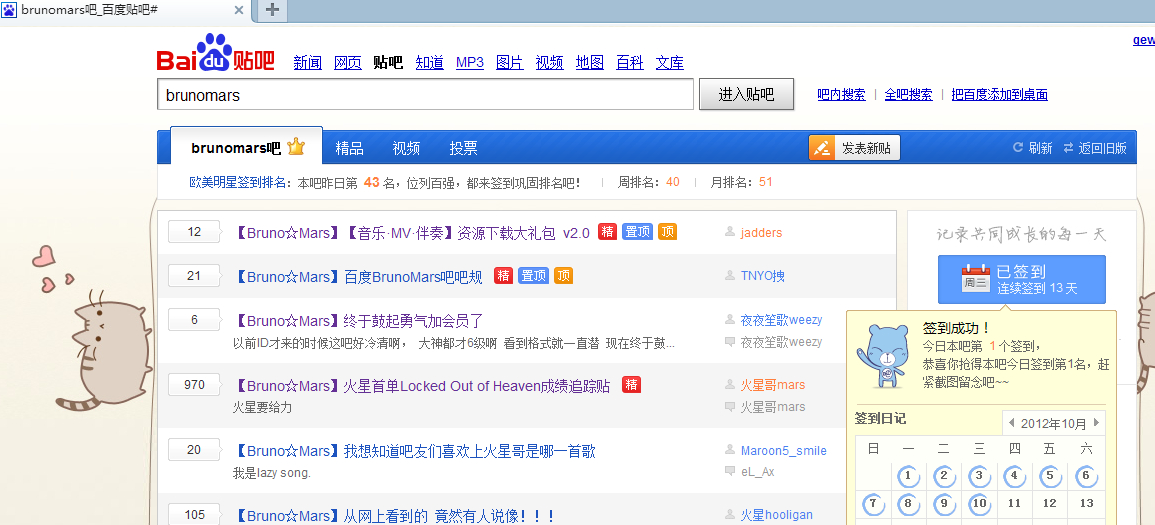Select the brunomars吧 main tab
1155x525 pixels.
tap(246, 147)
